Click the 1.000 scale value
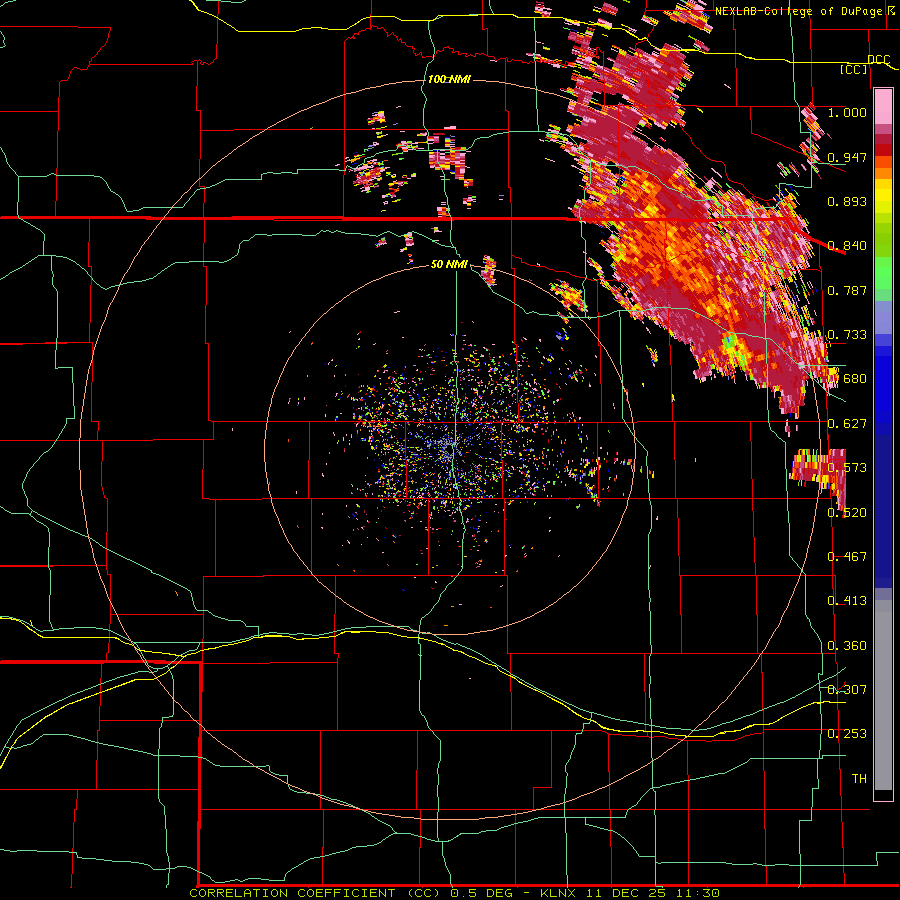This screenshot has width=900, height=900. (847, 112)
